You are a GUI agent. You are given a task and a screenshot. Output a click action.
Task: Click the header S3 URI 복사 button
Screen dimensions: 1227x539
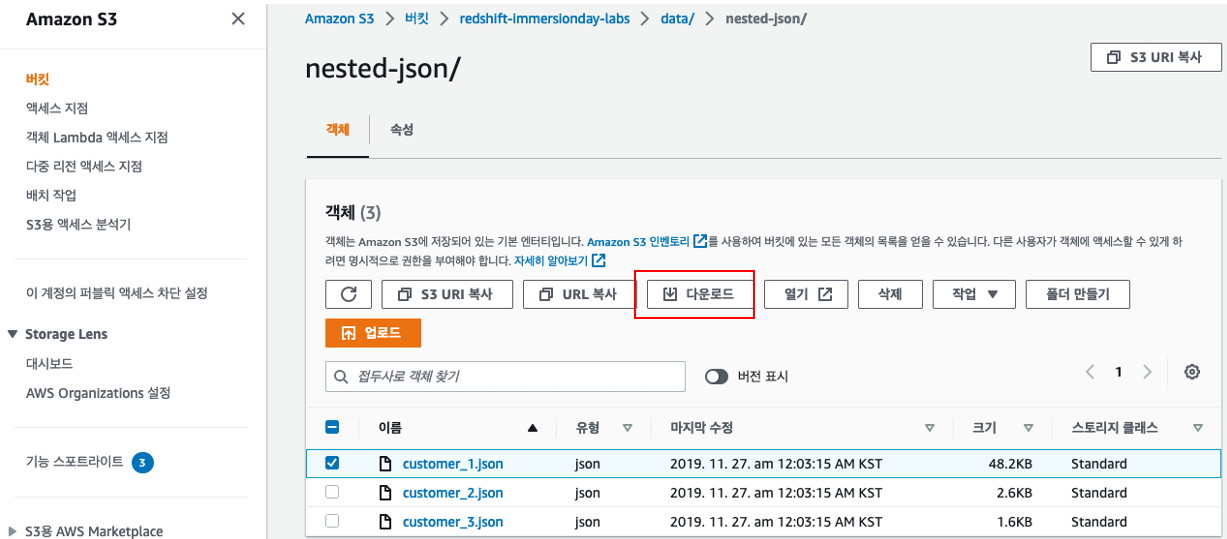(x=1156, y=57)
